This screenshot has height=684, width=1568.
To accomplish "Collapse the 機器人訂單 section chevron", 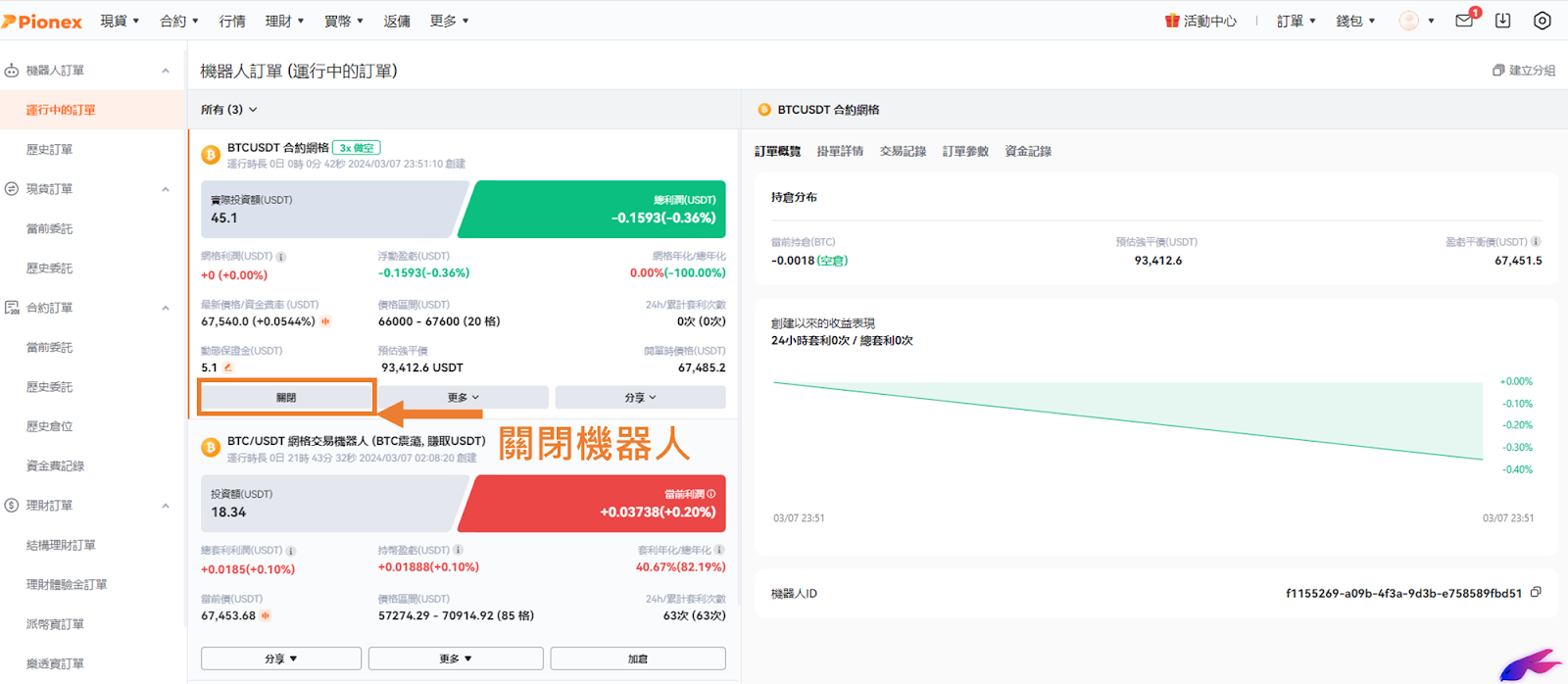I will pos(166,71).
